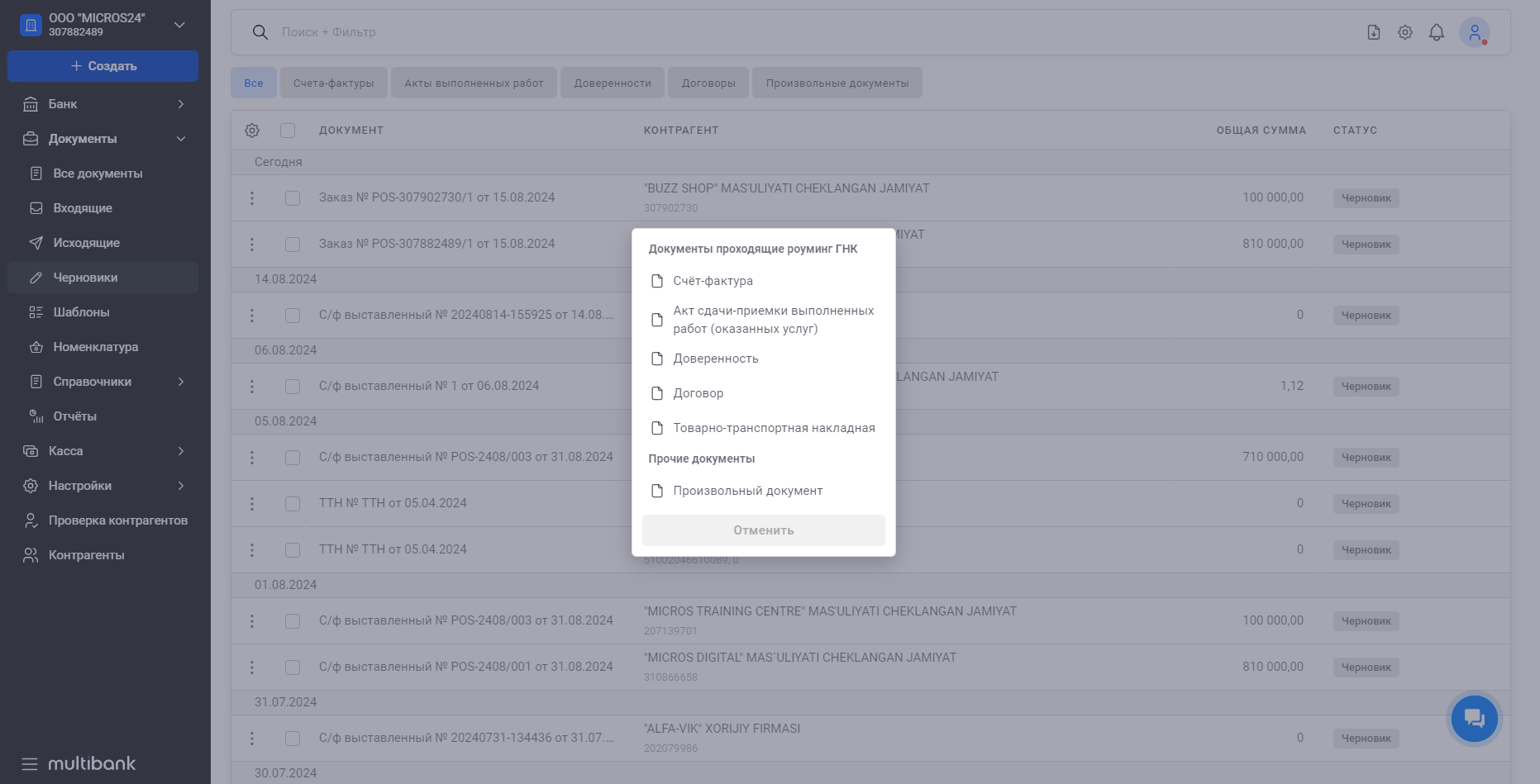Click the table column settings gear icon
The width and height of the screenshot is (1540, 784).
click(x=252, y=131)
